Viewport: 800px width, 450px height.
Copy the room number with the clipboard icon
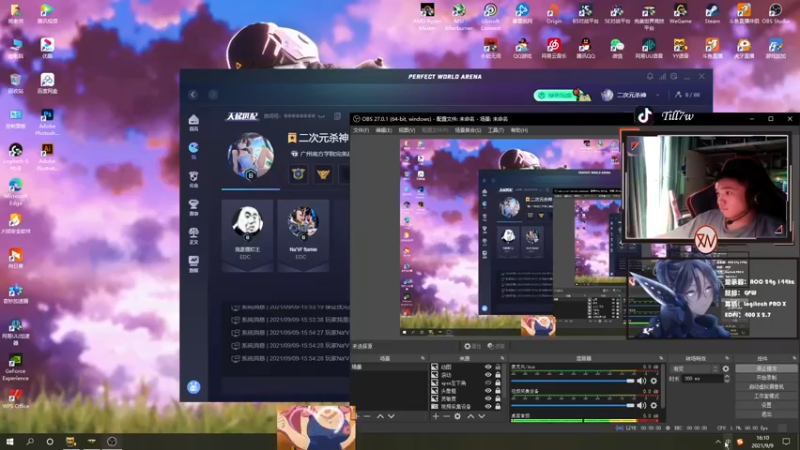(x=337, y=116)
